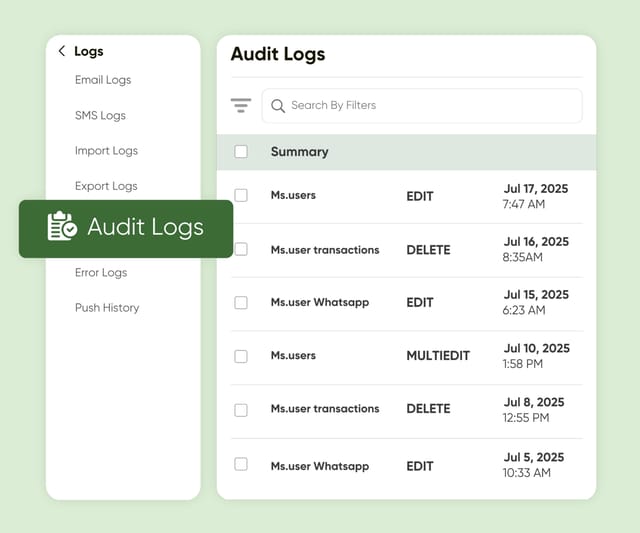
Task: Click DELETE action in Jul 16 row
Action: 428,250
